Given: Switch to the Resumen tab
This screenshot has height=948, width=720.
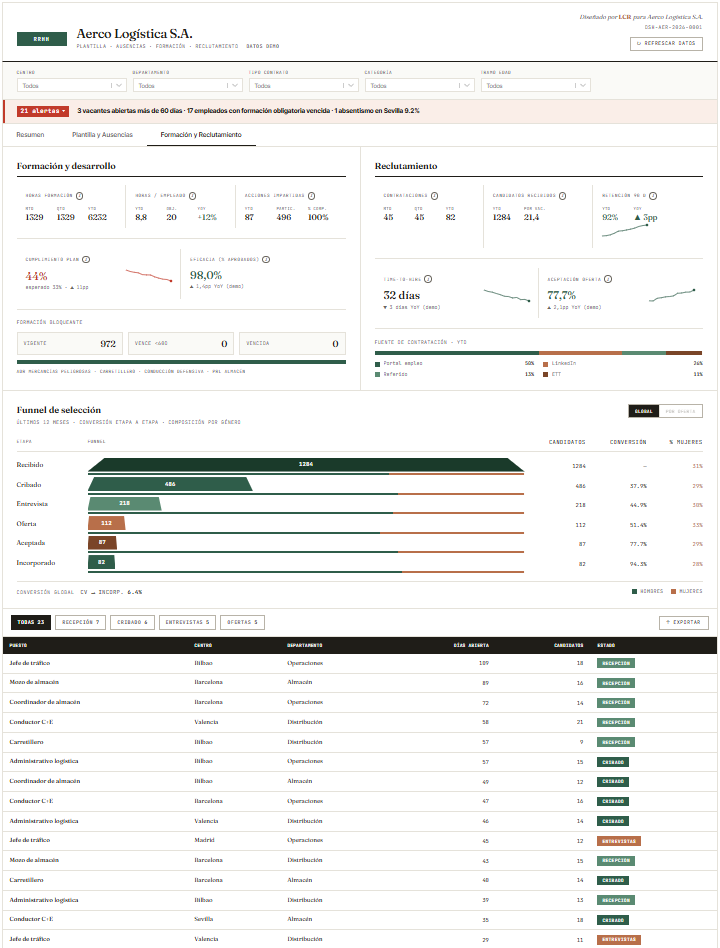Looking at the screenshot, I should tap(30, 135).
